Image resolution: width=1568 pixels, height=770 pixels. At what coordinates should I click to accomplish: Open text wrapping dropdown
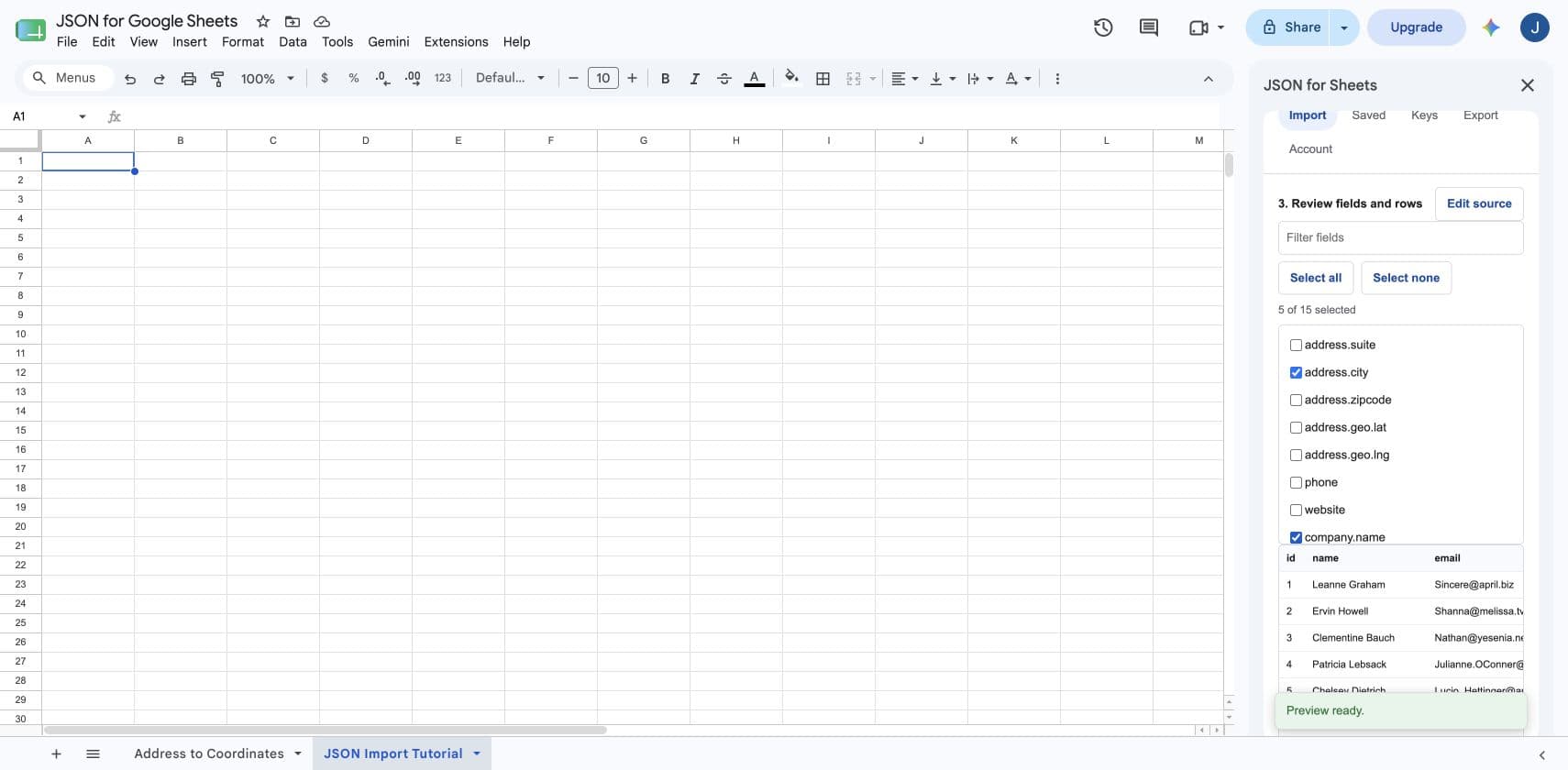pos(980,79)
